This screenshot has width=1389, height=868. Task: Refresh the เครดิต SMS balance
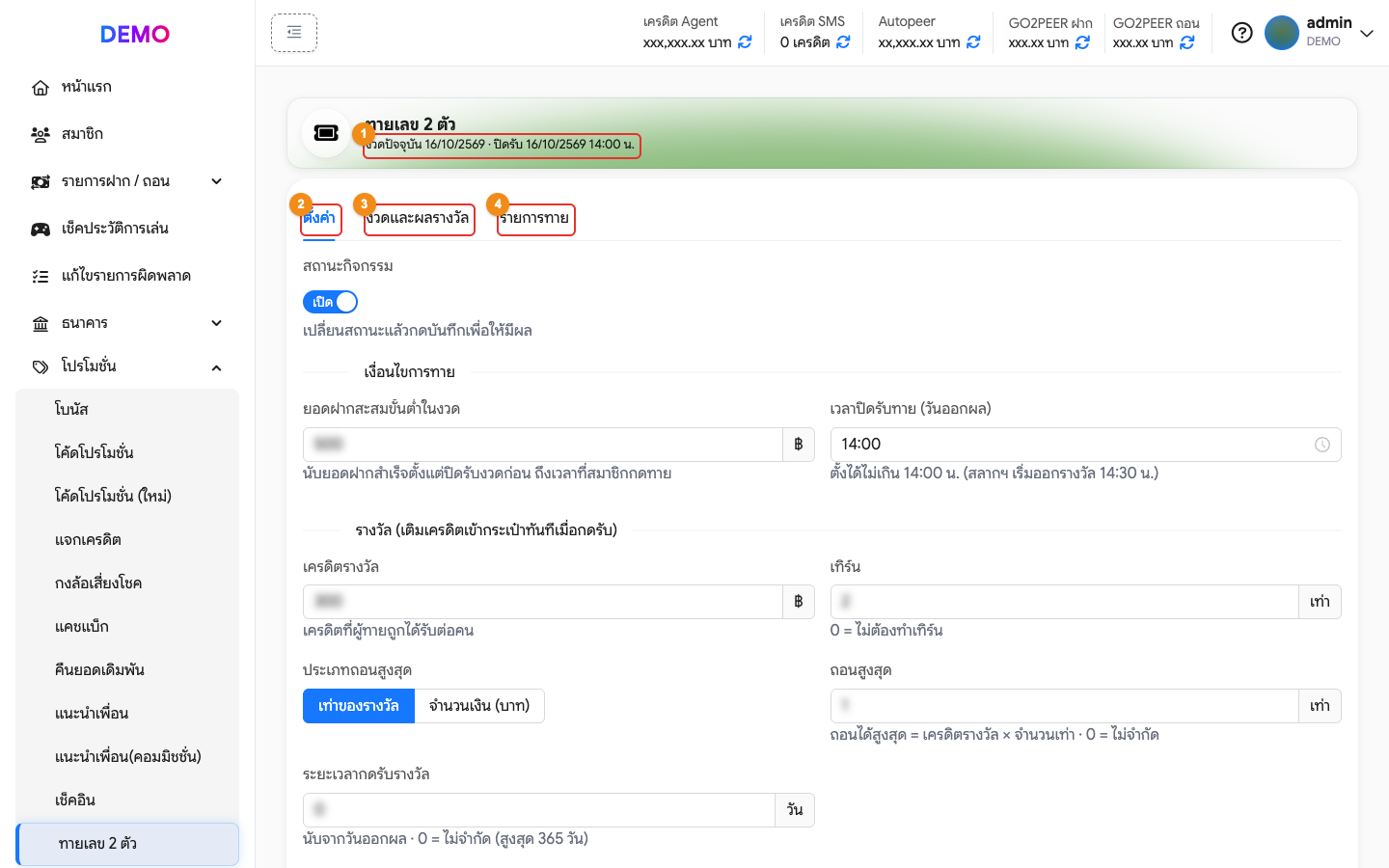(x=843, y=42)
